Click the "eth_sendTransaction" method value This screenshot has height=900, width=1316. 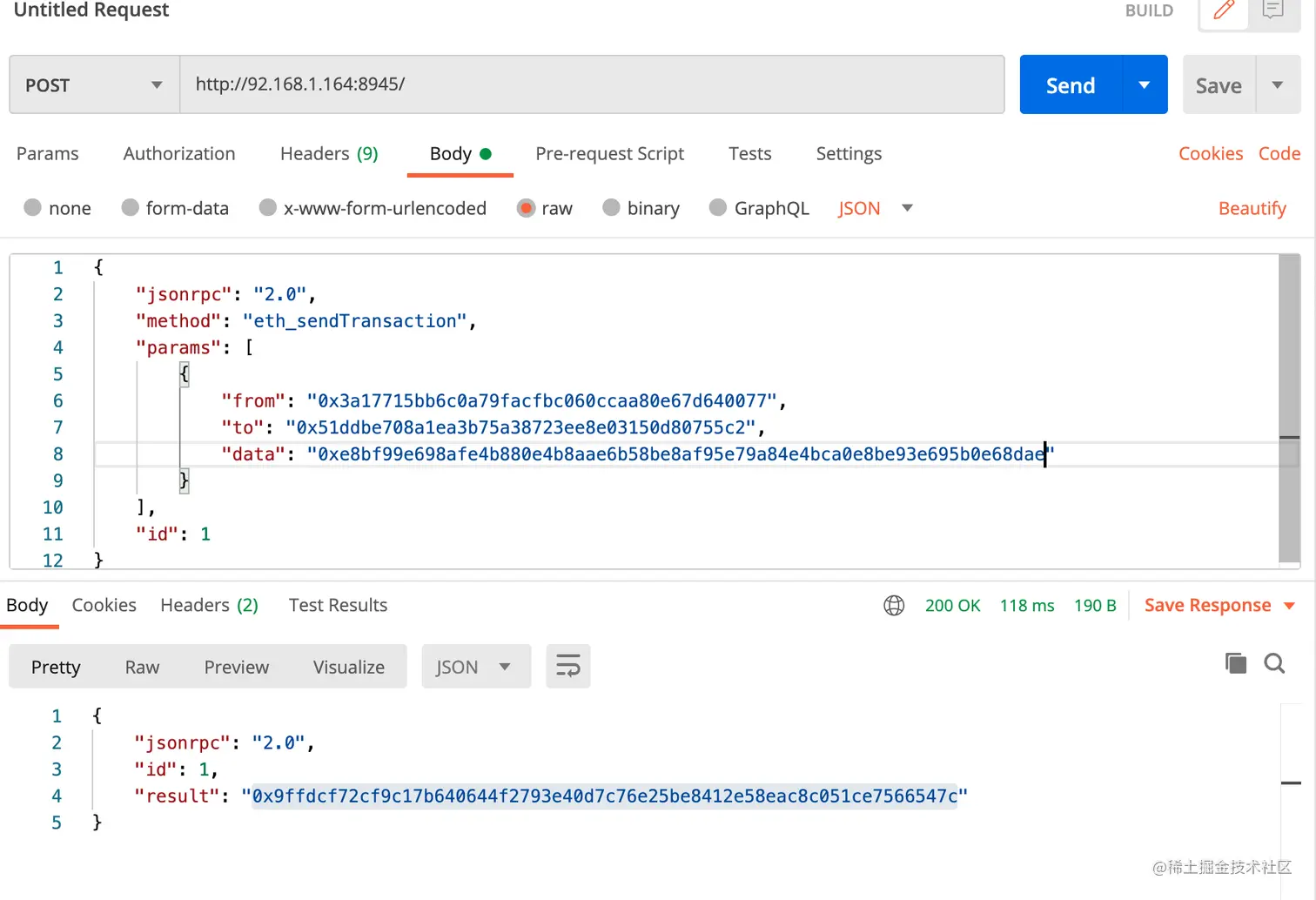(x=354, y=321)
